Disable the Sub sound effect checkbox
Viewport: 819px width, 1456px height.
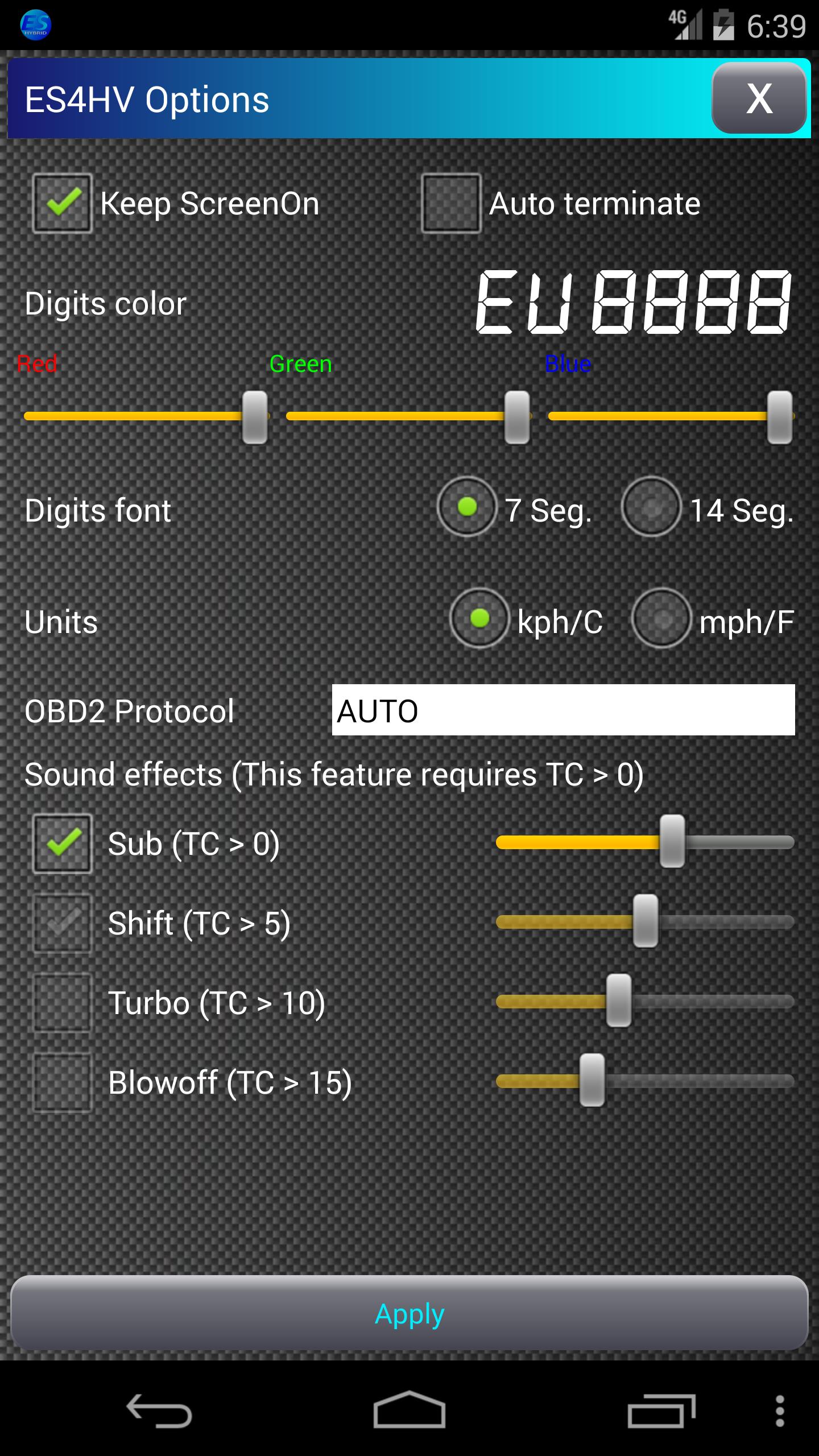pos(63,843)
